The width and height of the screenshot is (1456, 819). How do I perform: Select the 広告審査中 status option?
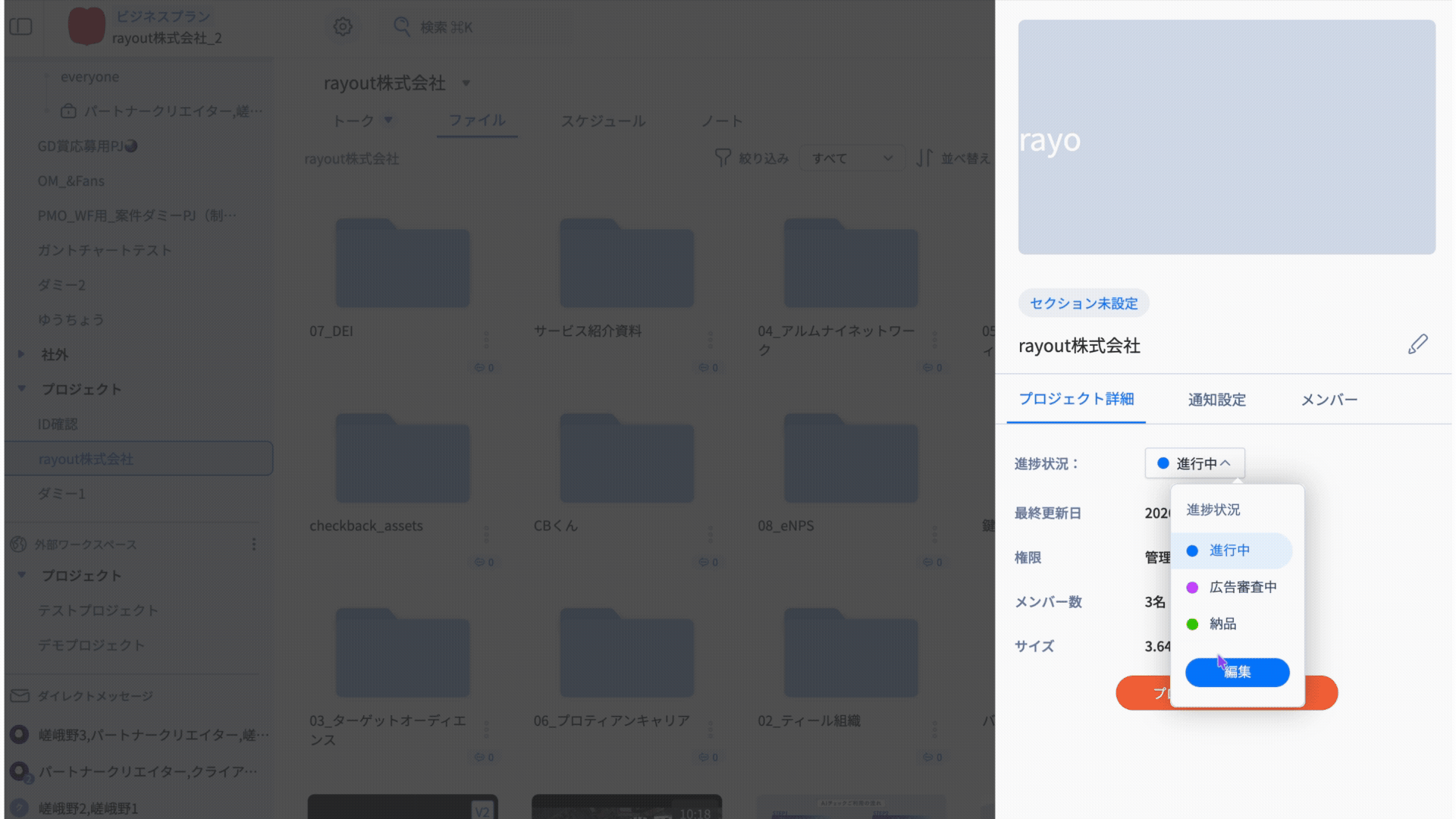pos(1242,587)
